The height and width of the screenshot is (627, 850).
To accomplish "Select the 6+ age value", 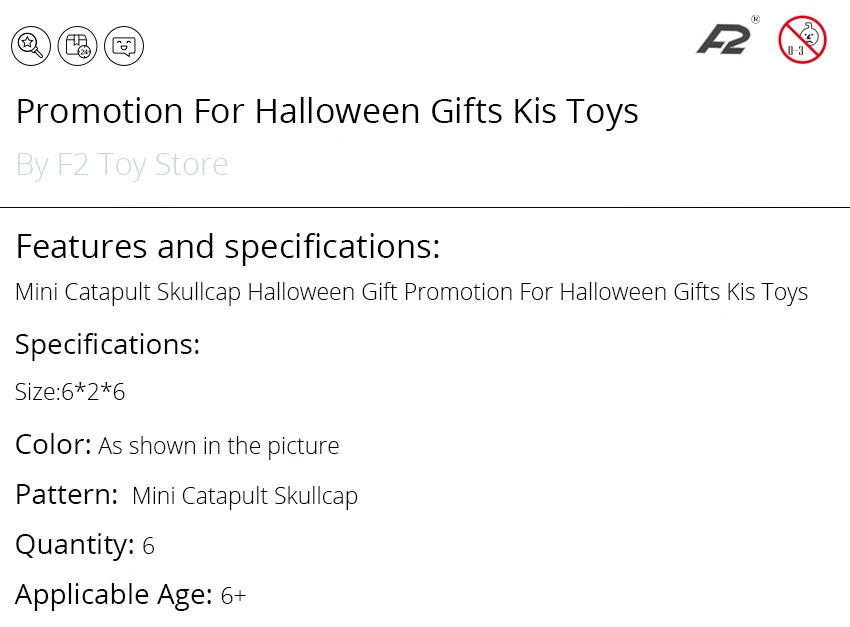I will 233,596.
